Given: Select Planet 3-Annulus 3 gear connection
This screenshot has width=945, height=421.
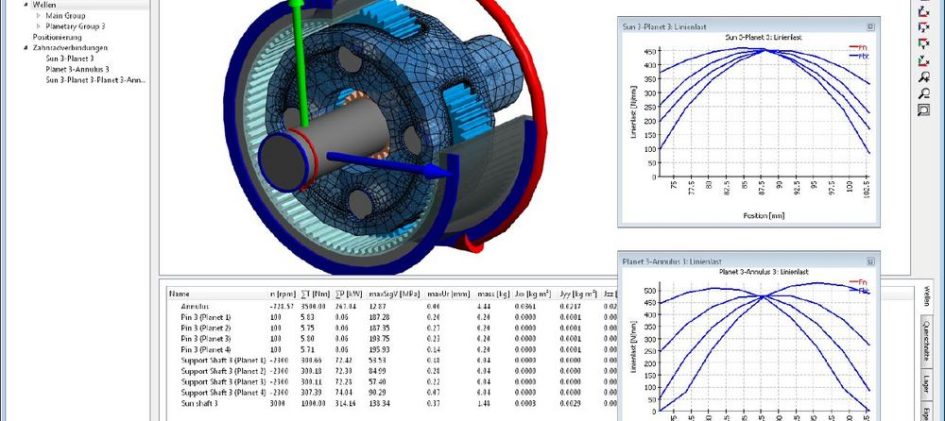Looking at the screenshot, I should pos(79,69).
